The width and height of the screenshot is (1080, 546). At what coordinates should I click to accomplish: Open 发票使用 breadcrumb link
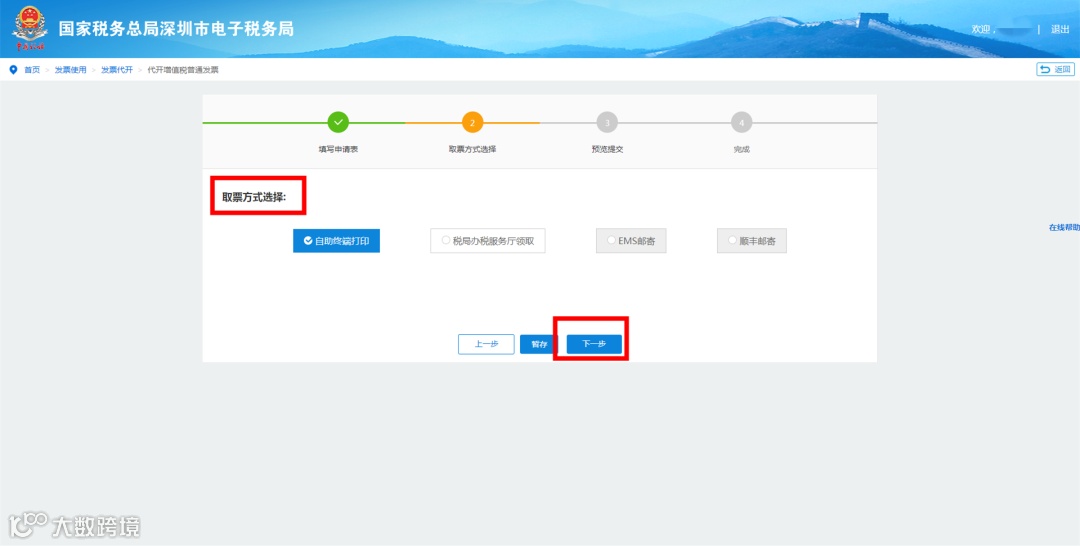[70, 70]
